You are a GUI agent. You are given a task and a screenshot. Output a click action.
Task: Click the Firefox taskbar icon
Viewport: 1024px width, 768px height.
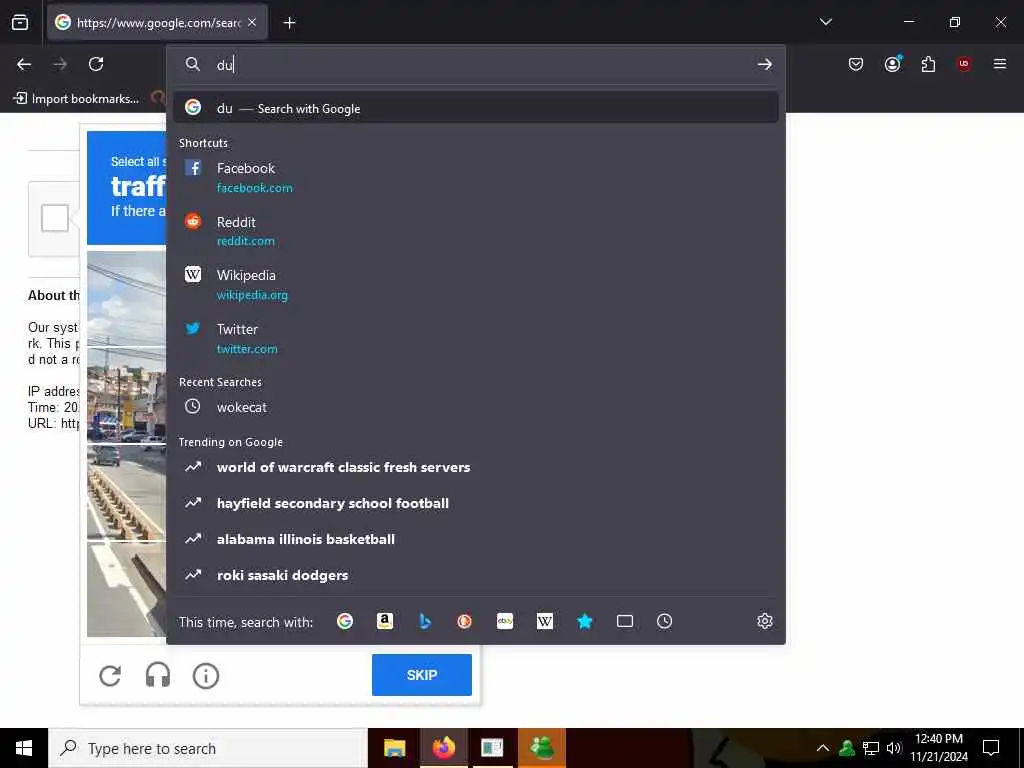click(443, 748)
